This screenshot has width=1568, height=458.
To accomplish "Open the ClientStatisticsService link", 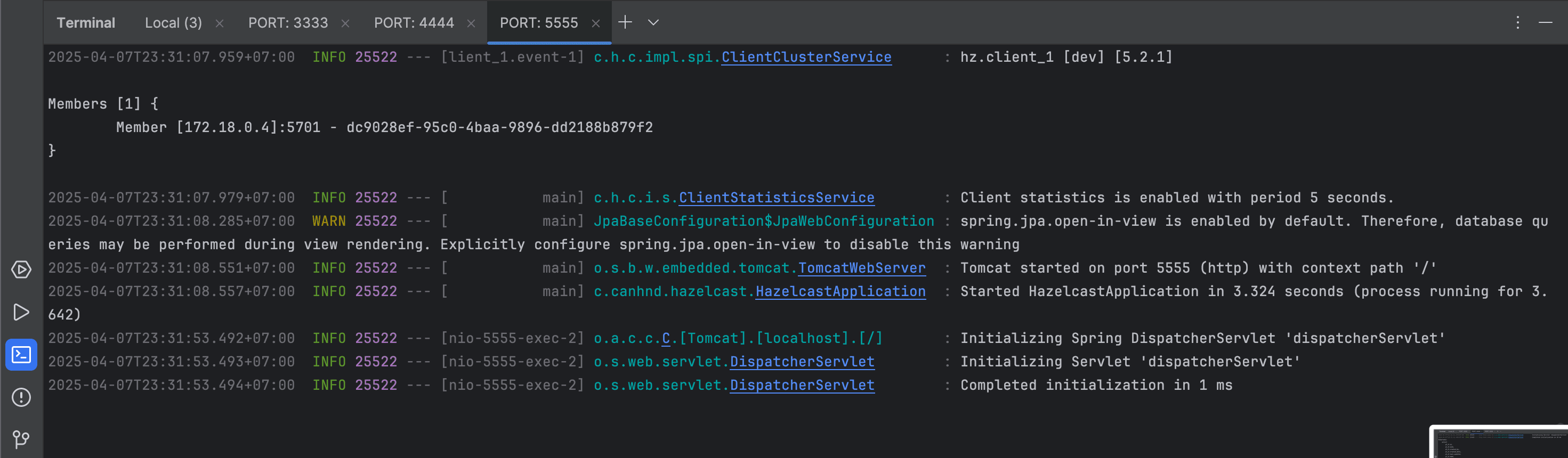I will [x=776, y=198].
